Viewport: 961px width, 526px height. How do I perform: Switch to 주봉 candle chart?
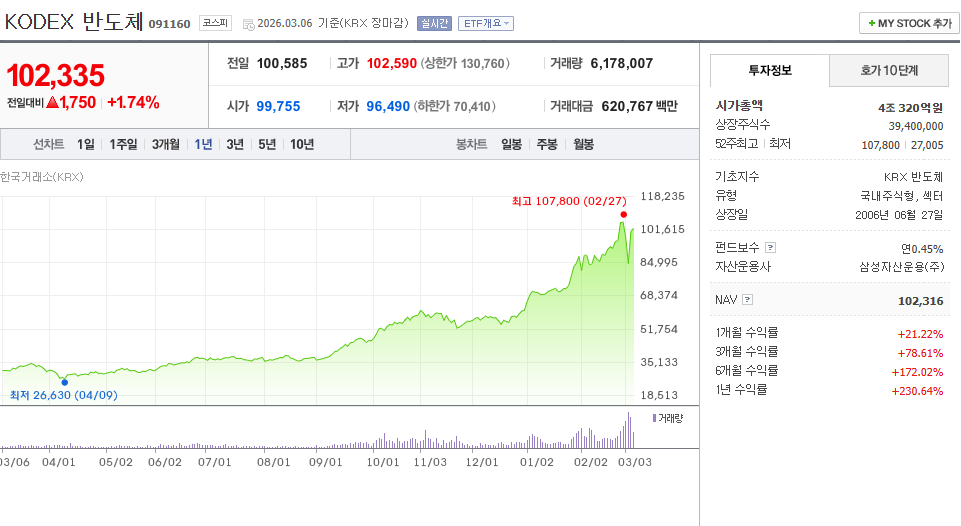(547, 145)
